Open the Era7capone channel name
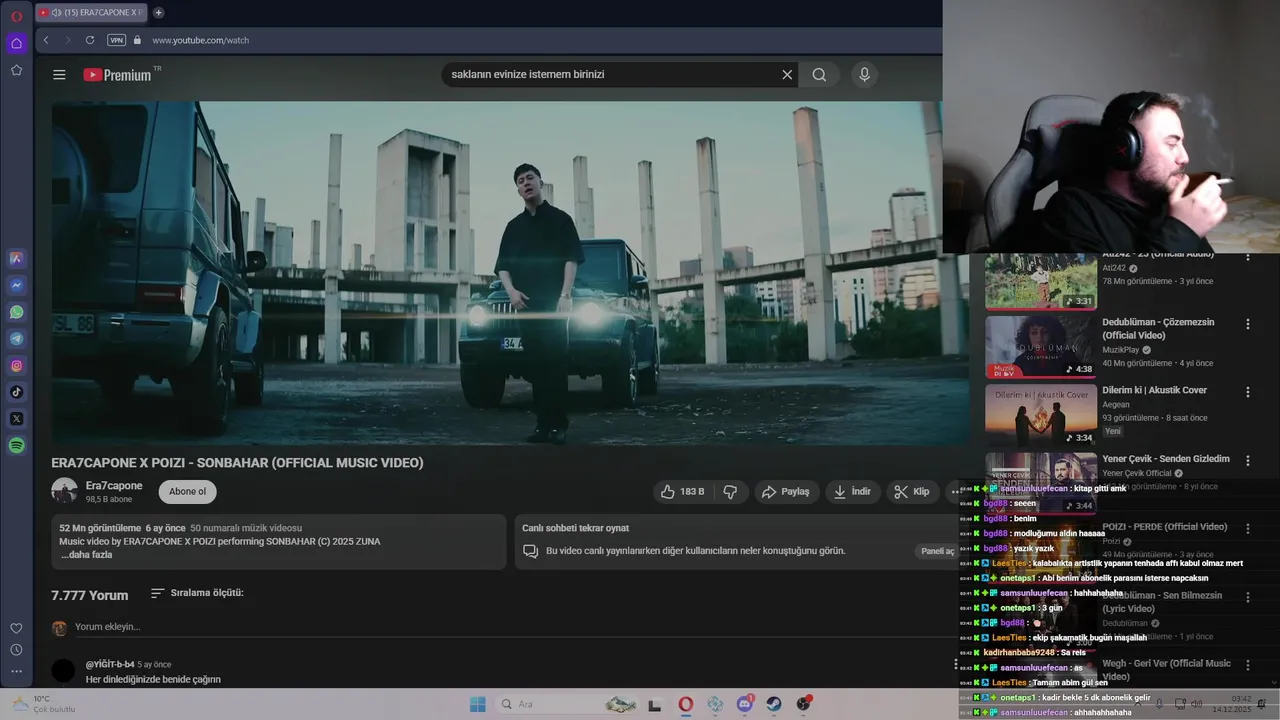Viewport: 1280px width, 720px height. [x=114, y=486]
